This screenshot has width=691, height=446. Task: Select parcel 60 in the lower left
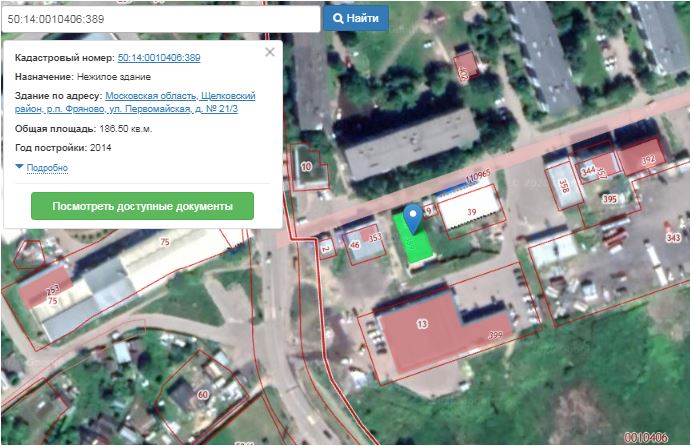tap(203, 394)
